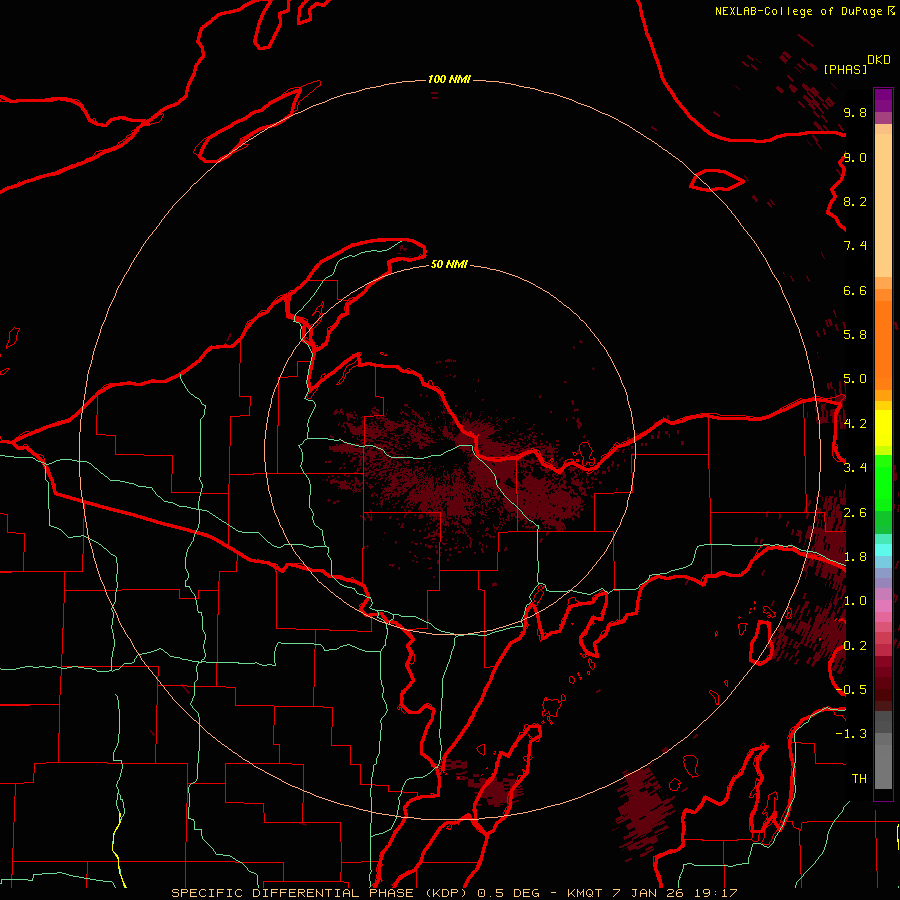Viewport: 900px width, 900px height.
Task: Click the 7.4 legend value
Action: pyautogui.click(x=855, y=246)
